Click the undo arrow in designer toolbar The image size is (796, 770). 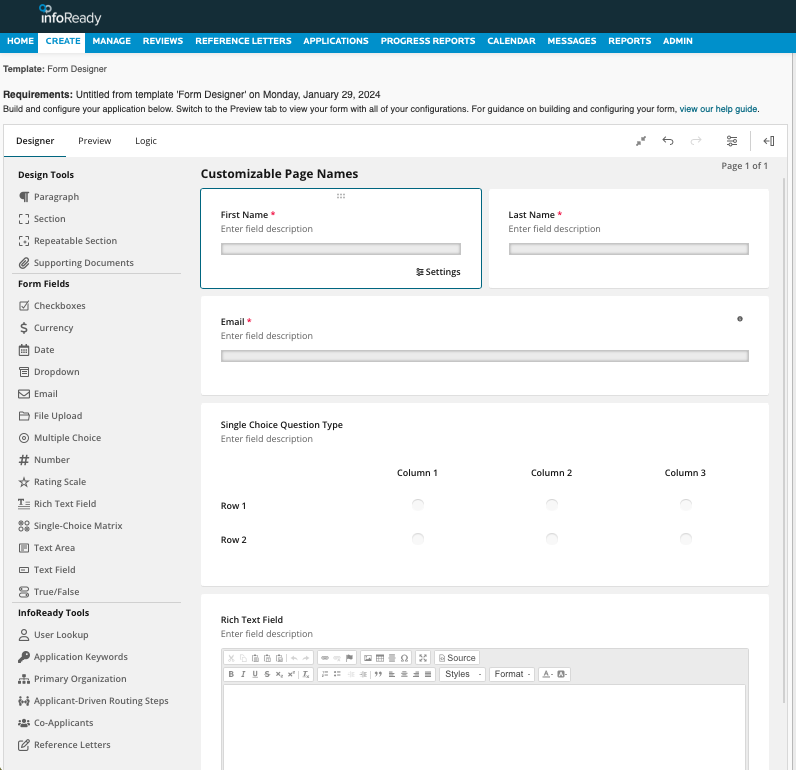[x=668, y=141]
